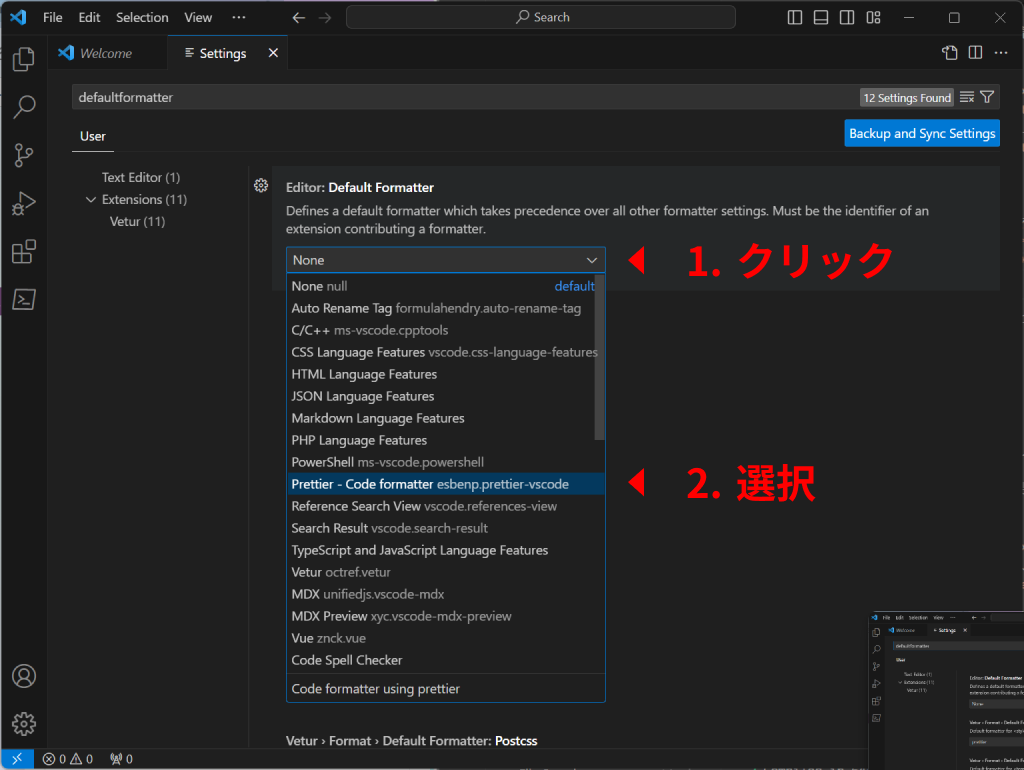Open the View menu
The height and width of the screenshot is (770, 1024).
tap(198, 18)
